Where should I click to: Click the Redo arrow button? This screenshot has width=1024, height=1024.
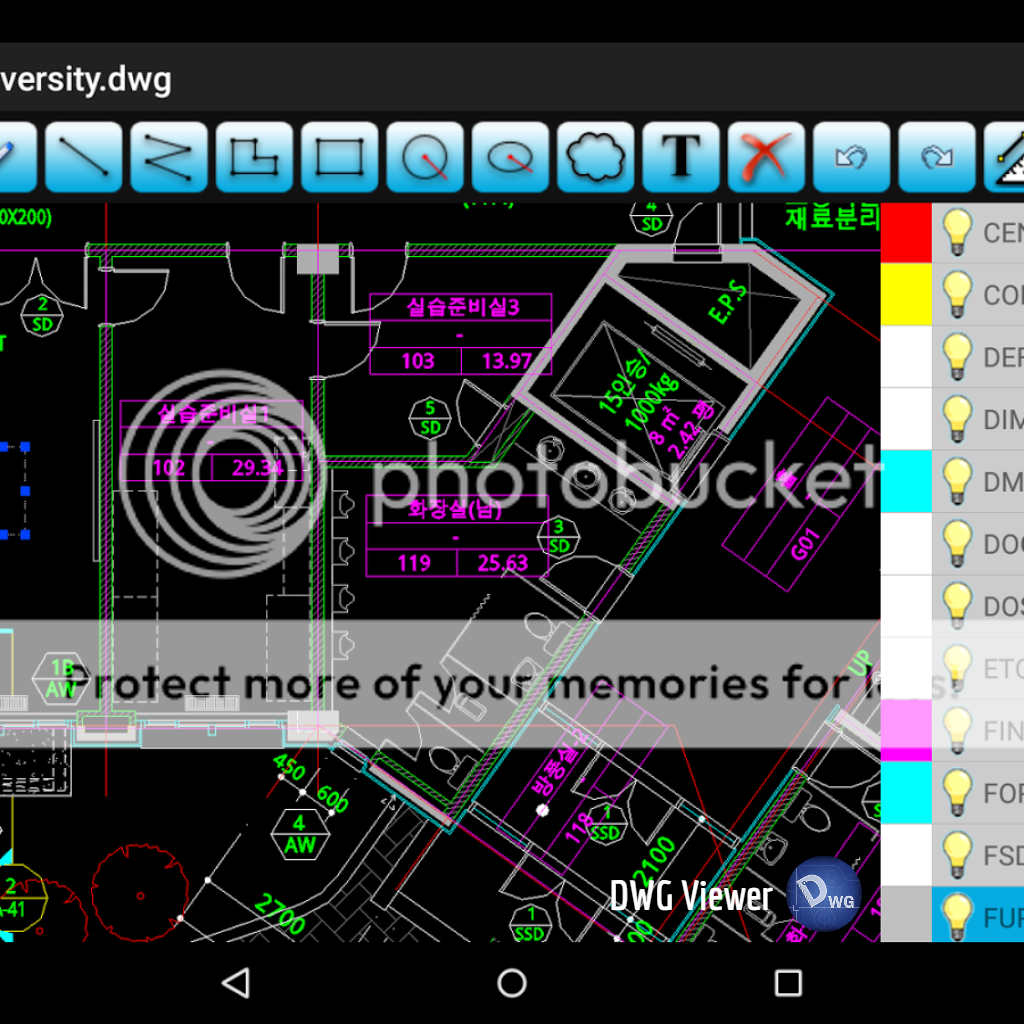coord(937,157)
